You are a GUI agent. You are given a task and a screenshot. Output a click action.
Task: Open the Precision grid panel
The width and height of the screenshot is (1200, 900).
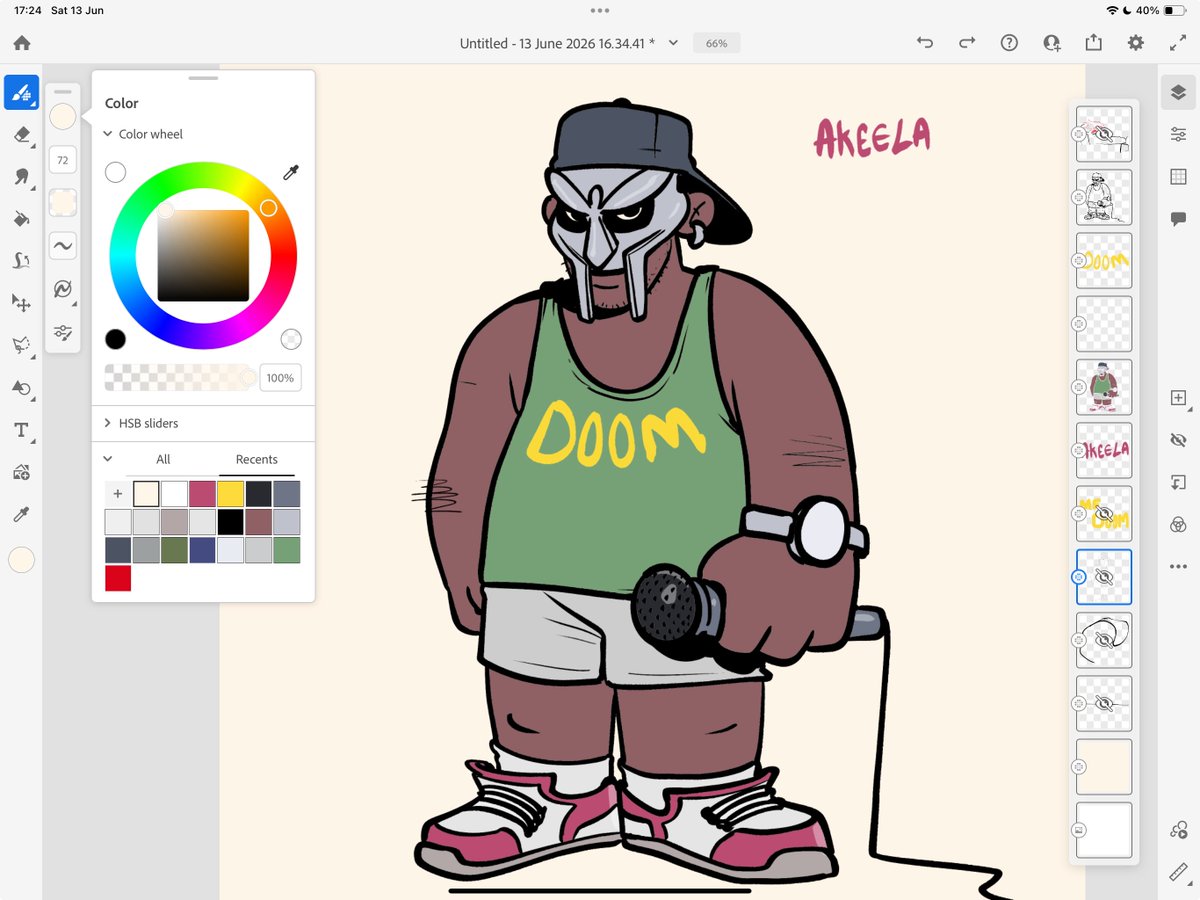(x=1178, y=176)
